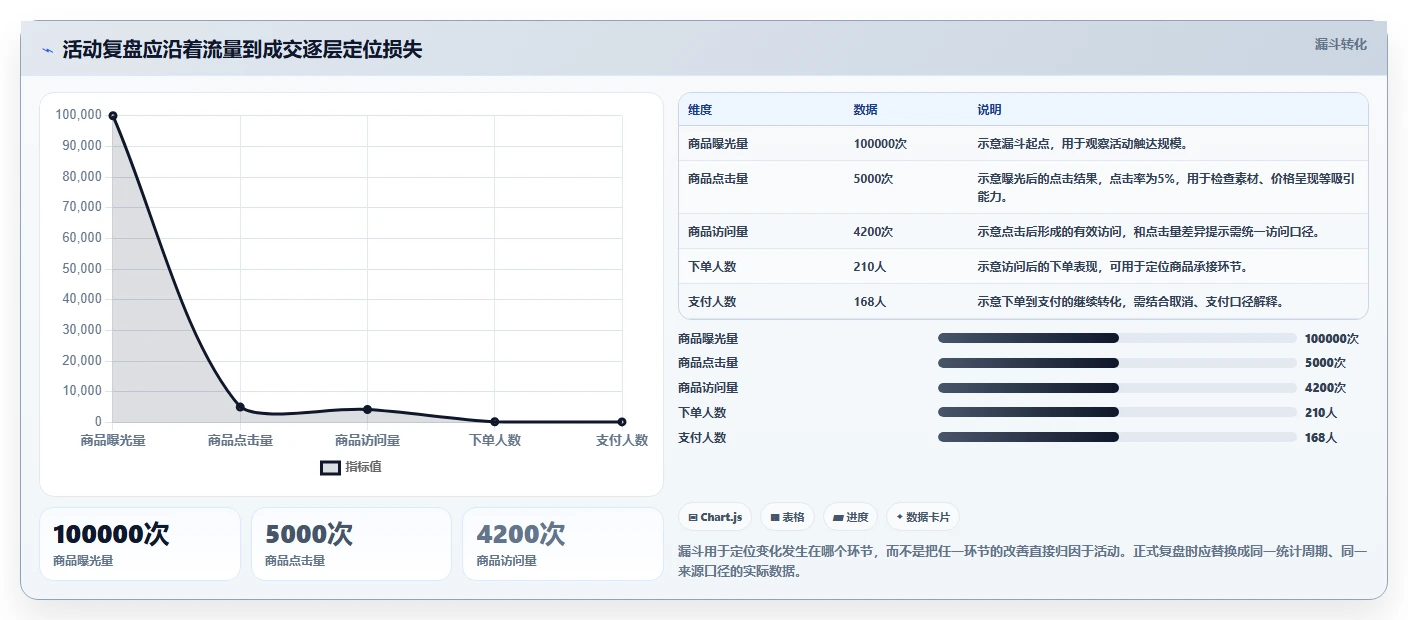Click the description mentioning 统一访问口径

[1151, 232]
